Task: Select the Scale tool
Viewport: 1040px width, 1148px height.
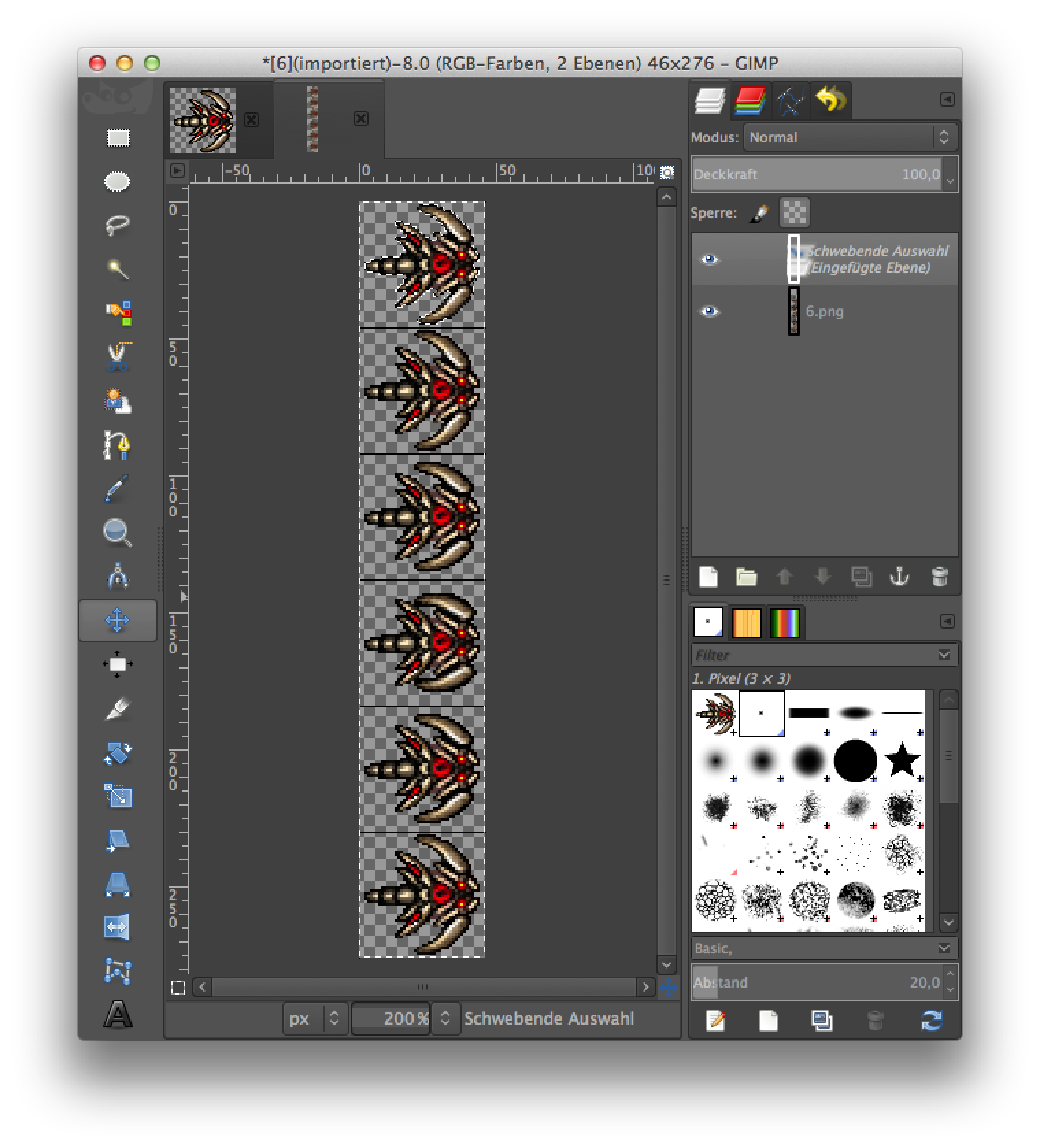Action: (118, 796)
